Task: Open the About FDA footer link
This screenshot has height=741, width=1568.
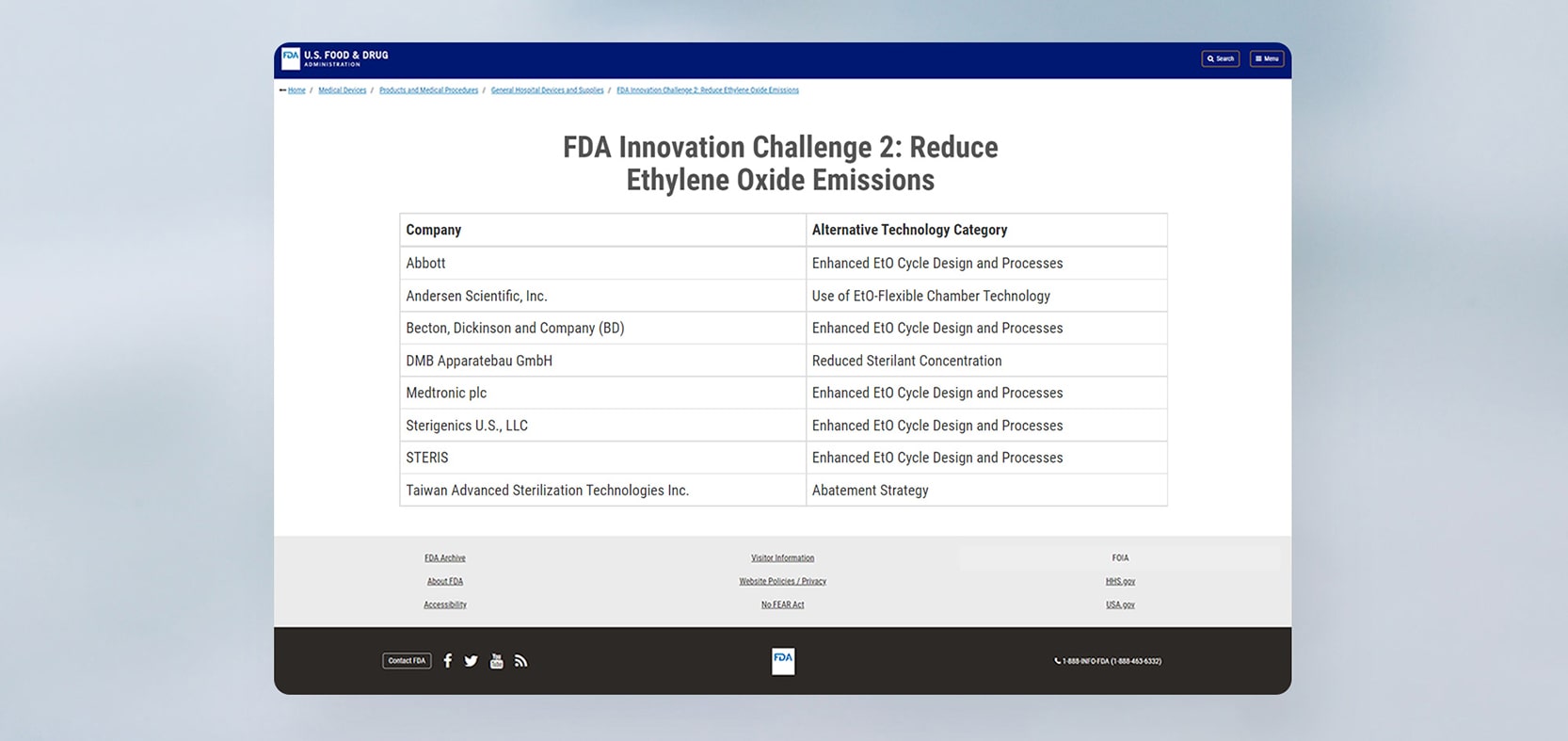Action: click(x=445, y=582)
